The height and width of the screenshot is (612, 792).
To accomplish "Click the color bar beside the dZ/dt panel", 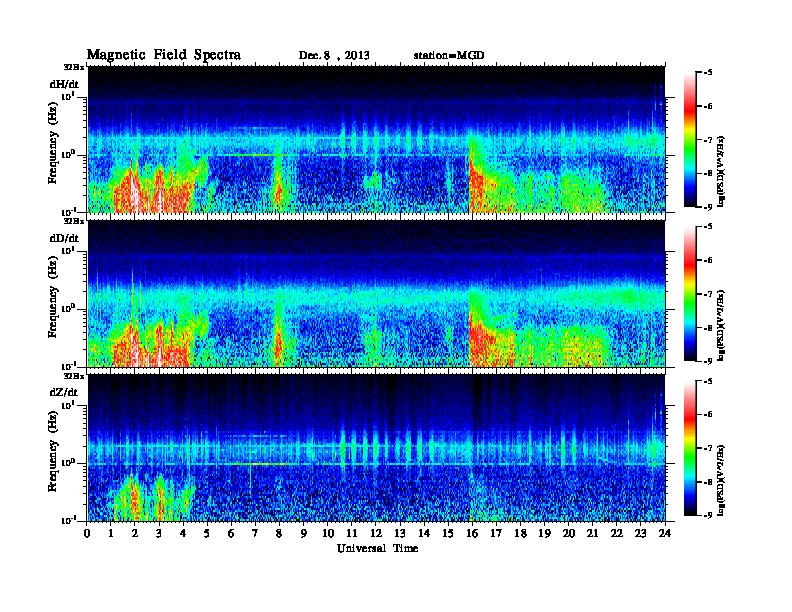I will click(x=689, y=448).
